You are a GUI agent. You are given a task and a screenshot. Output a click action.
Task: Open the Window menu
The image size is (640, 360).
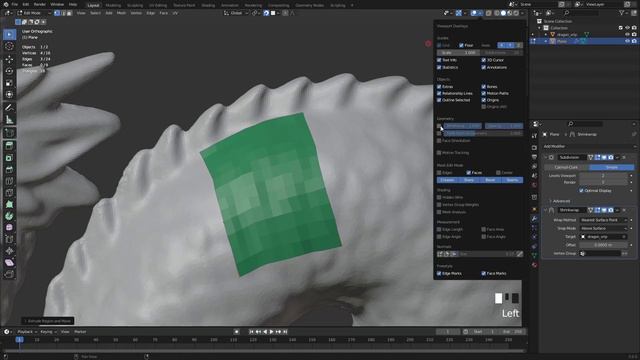click(57, 4)
